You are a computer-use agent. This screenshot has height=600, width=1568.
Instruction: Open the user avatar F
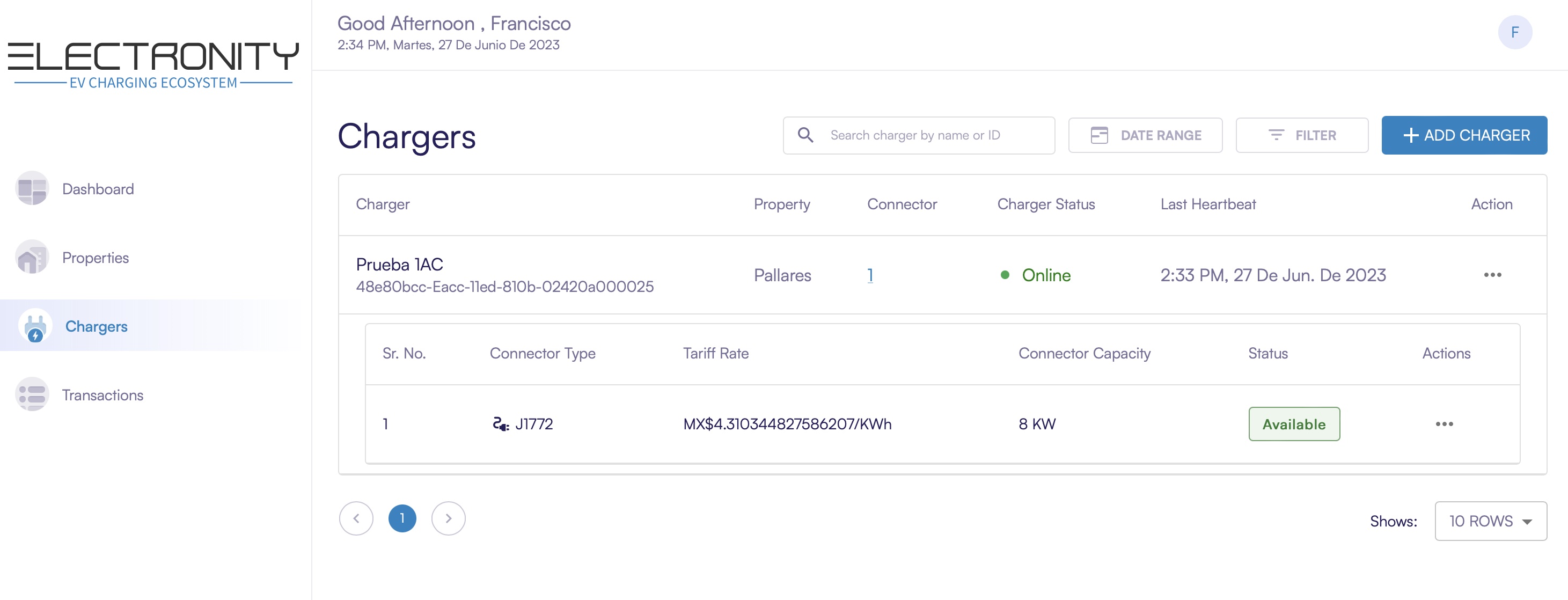(1514, 32)
